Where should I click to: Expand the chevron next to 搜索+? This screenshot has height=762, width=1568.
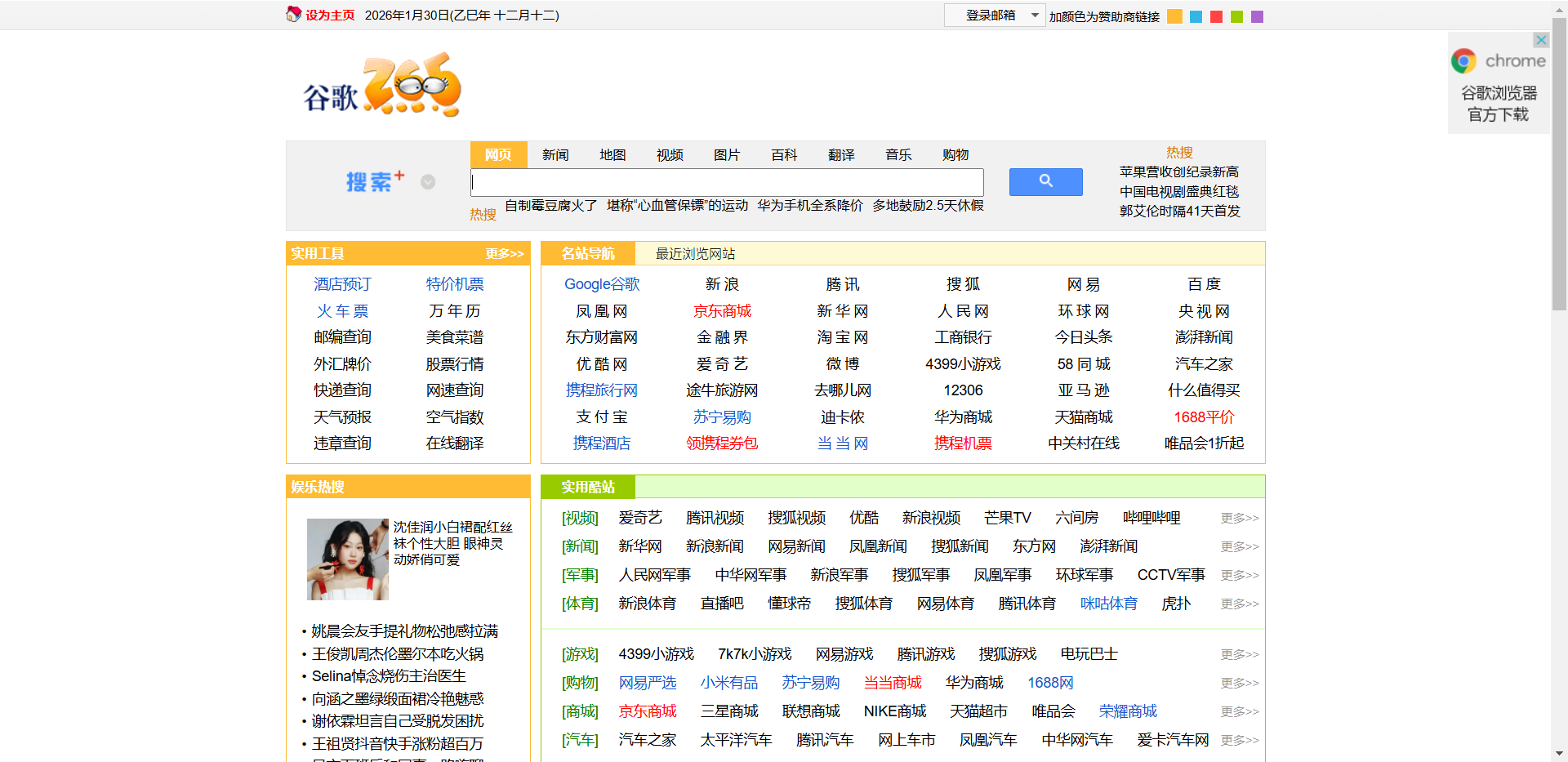click(427, 182)
